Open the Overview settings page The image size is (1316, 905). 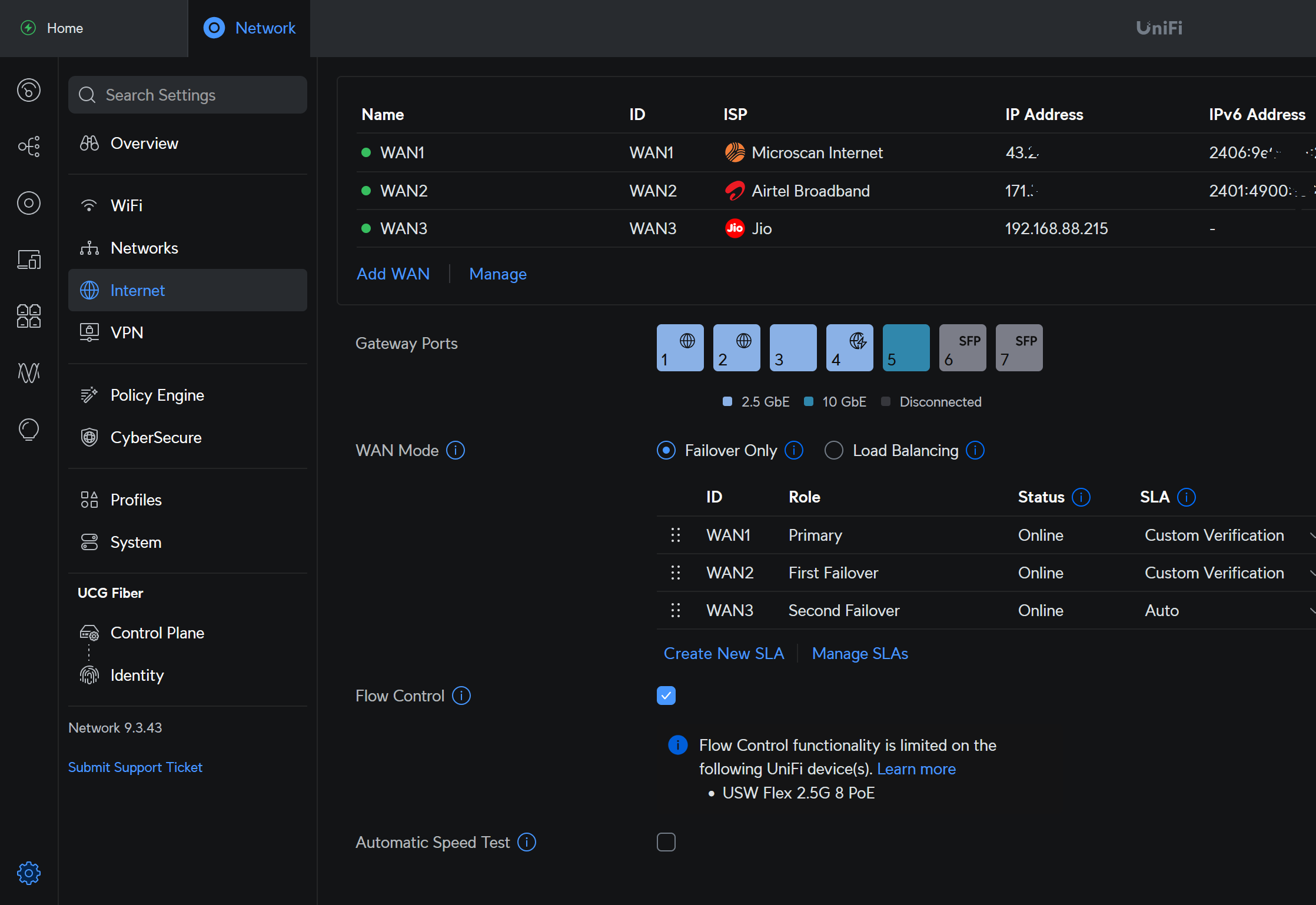click(188, 143)
